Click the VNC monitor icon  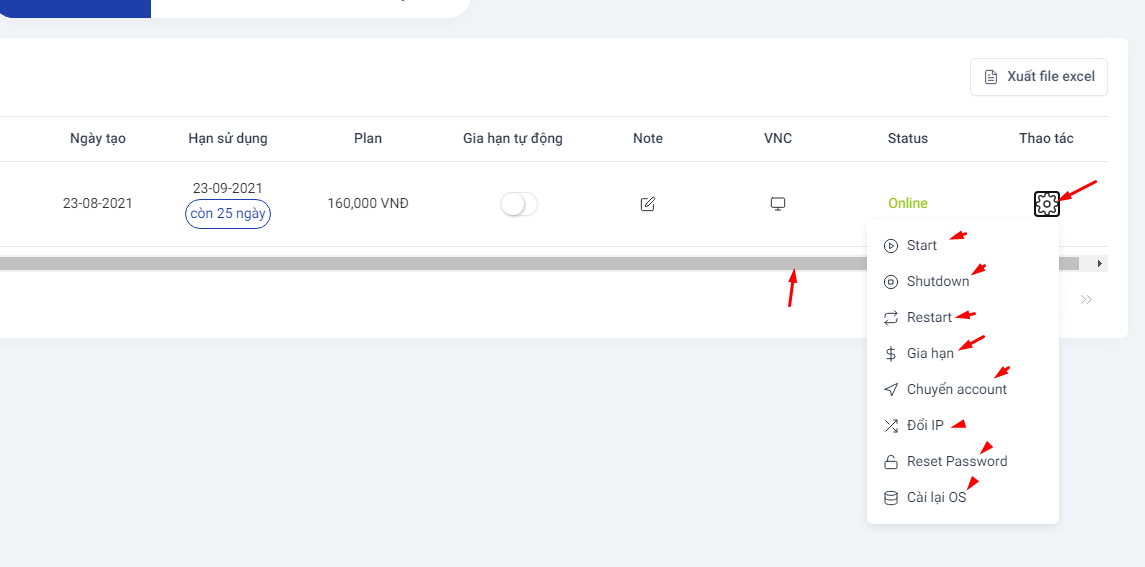pos(778,203)
